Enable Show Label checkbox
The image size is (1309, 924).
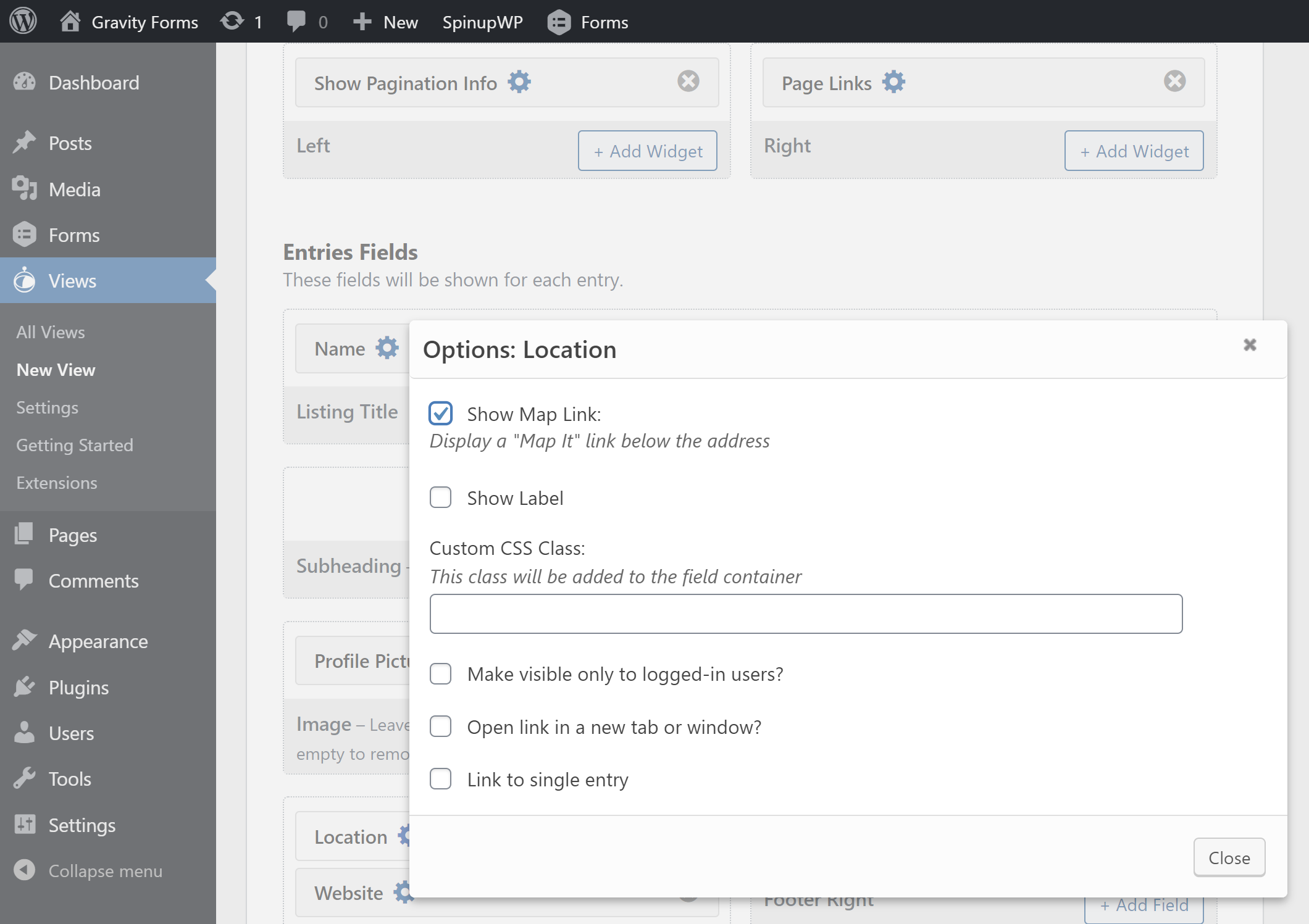[x=441, y=497]
